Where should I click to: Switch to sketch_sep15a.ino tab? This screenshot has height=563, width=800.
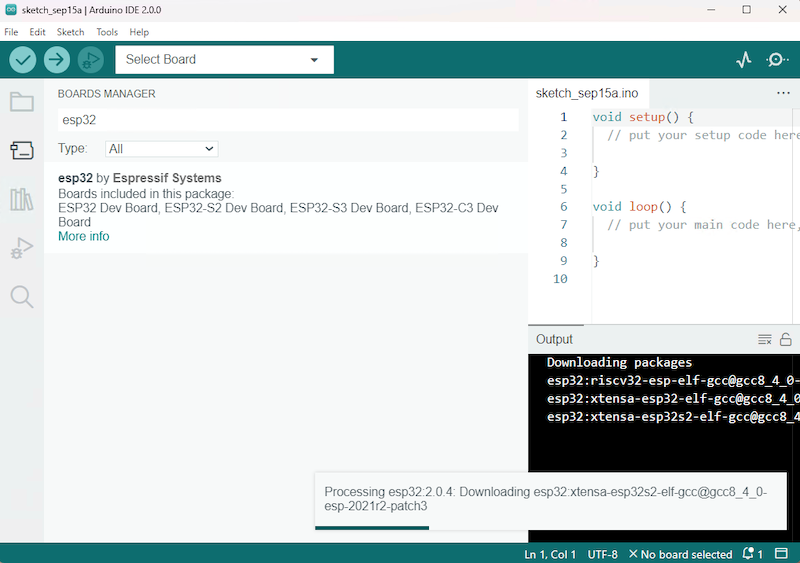(x=587, y=93)
